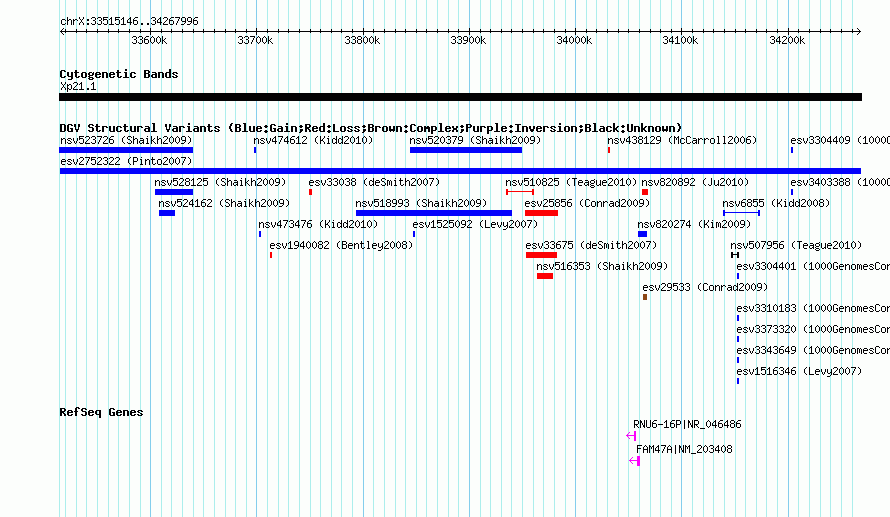Screen dimensions: 890x517
Task: Click the 34100k ruler label
Action: click(681, 40)
